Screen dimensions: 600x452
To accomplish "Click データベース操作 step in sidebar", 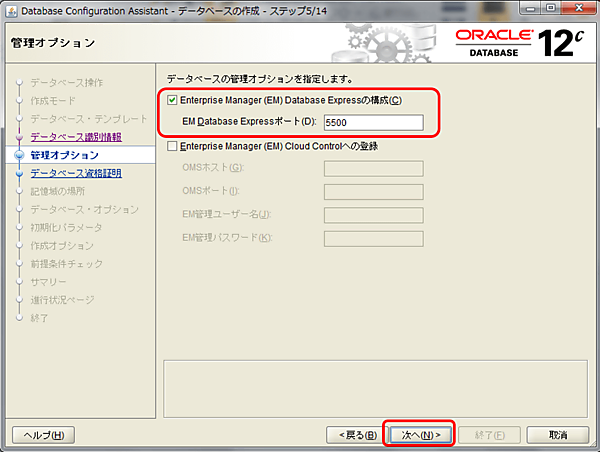I will (x=67, y=82).
